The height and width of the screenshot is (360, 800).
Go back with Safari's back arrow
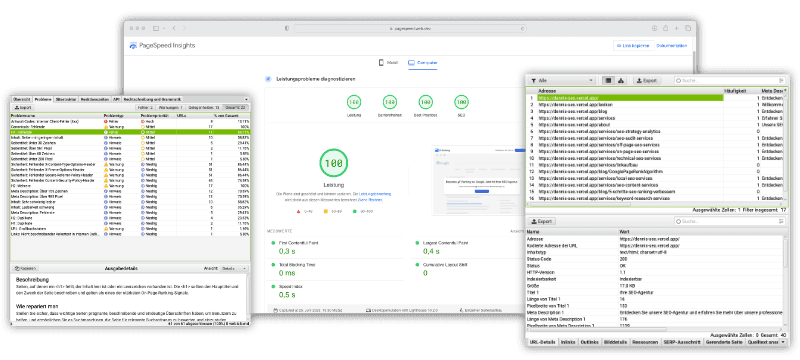[173, 29]
